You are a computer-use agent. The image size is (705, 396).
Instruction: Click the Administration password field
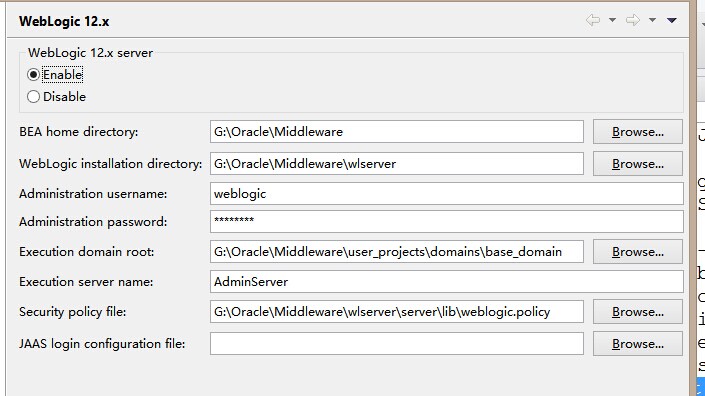[x=446, y=222]
